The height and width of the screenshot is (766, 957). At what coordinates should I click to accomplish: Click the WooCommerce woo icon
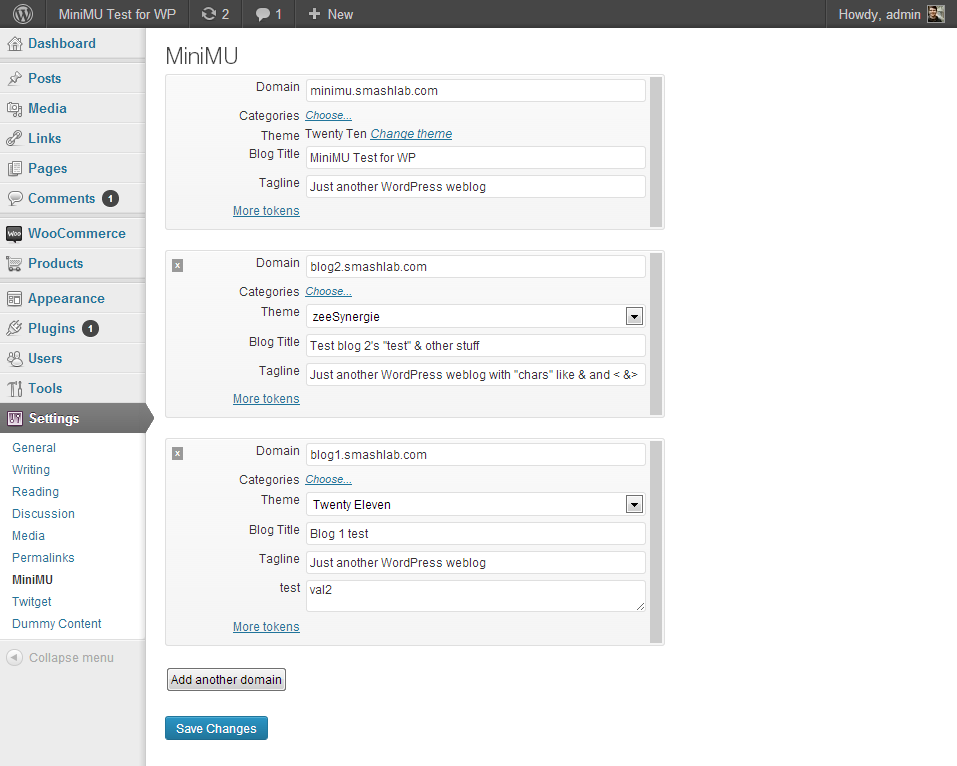click(x=14, y=234)
